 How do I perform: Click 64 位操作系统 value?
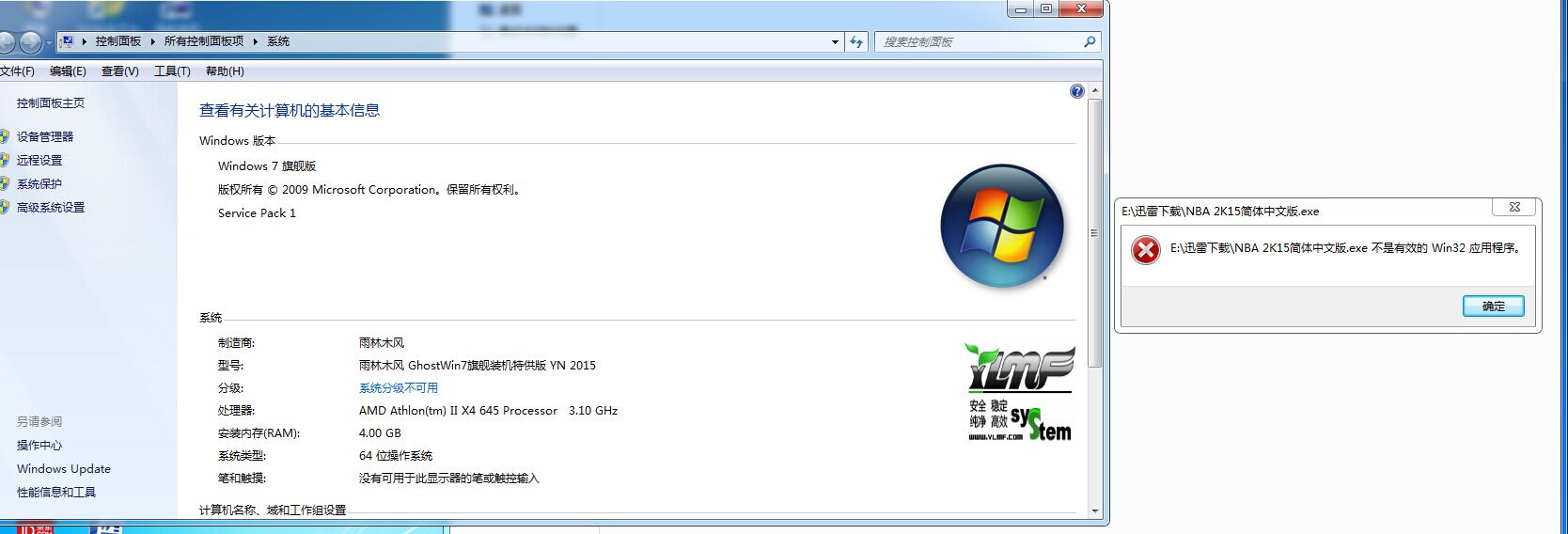tap(396, 456)
